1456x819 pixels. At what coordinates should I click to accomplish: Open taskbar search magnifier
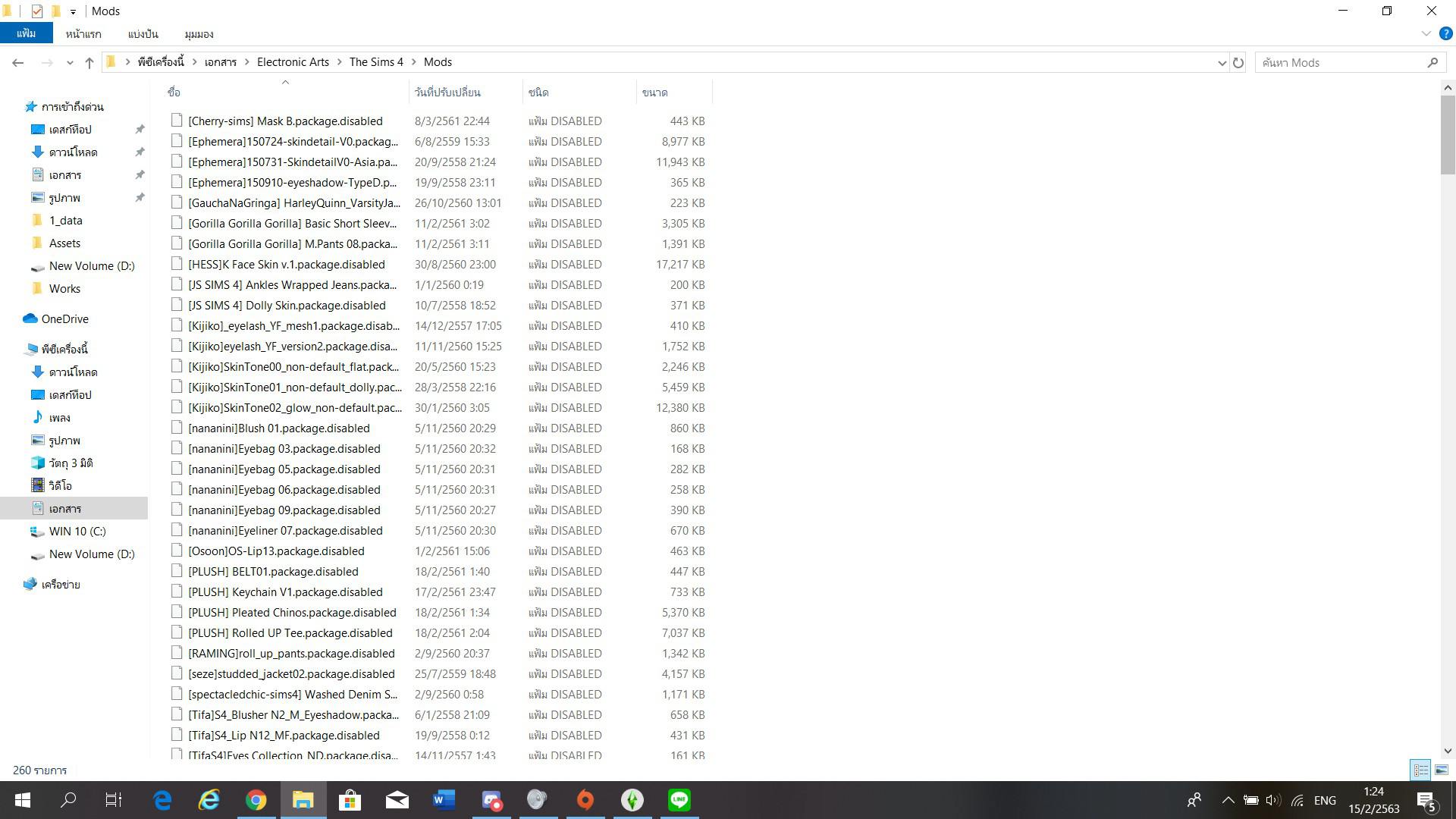point(68,800)
